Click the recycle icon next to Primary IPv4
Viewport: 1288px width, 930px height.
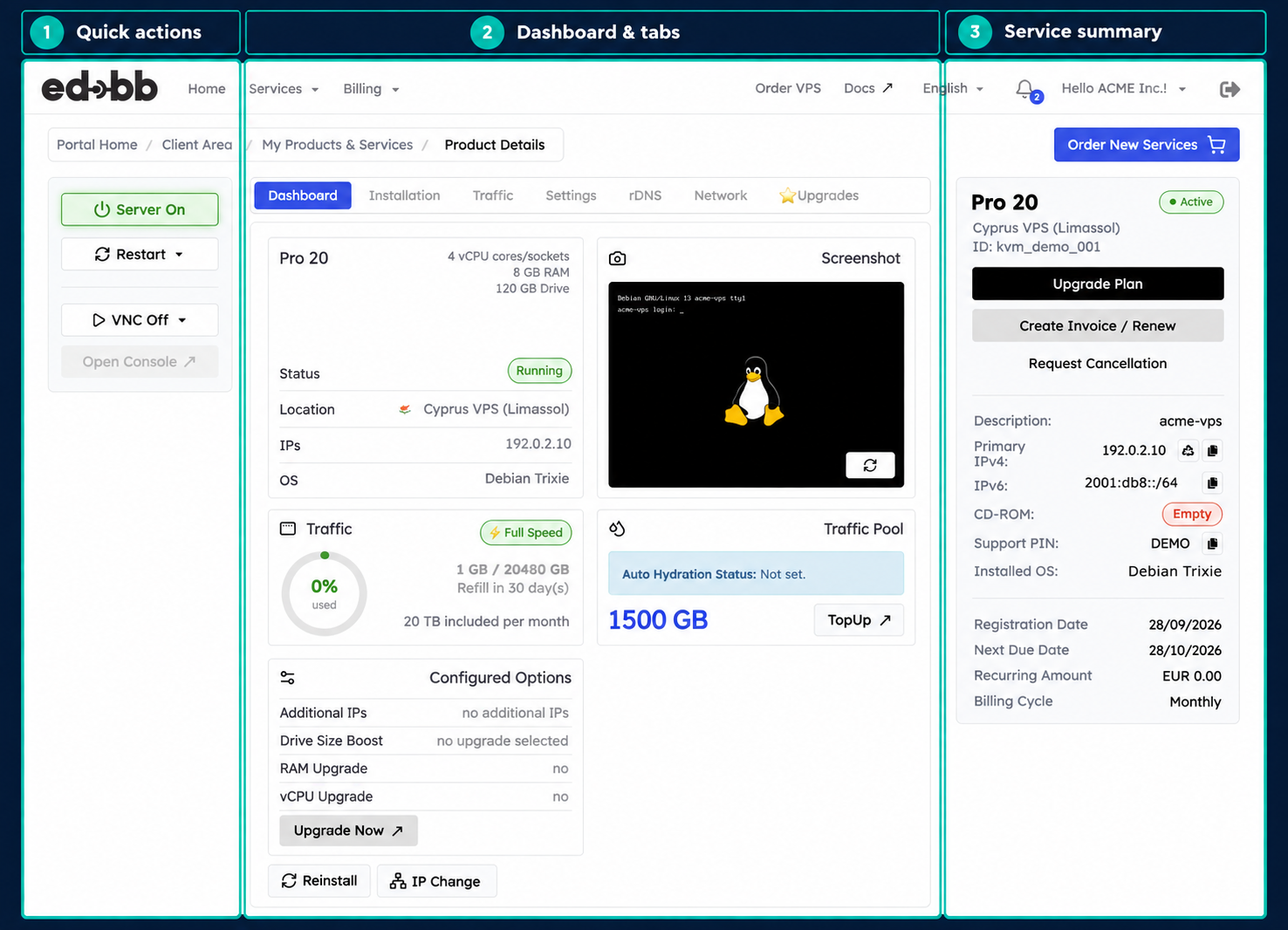(x=1188, y=450)
